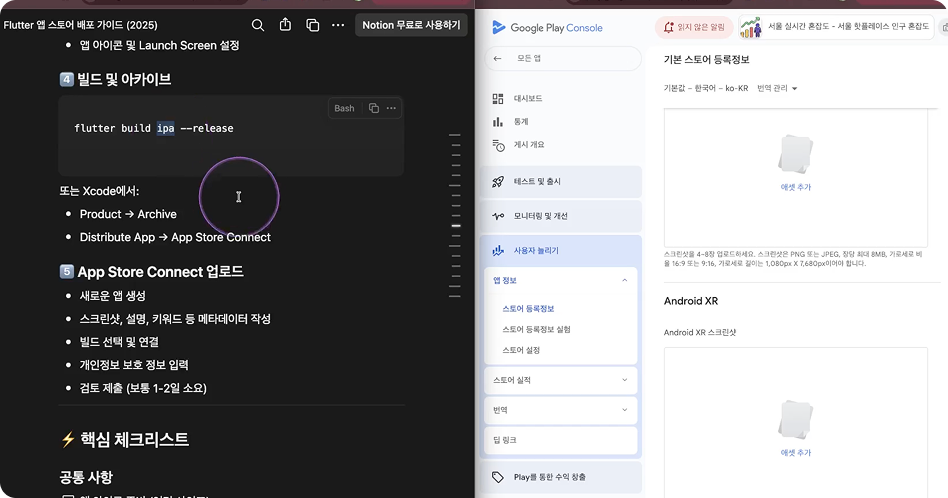Viewport: 948px width, 498px height.
Task: Click the share icon in Notion header
Action: coord(285,25)
